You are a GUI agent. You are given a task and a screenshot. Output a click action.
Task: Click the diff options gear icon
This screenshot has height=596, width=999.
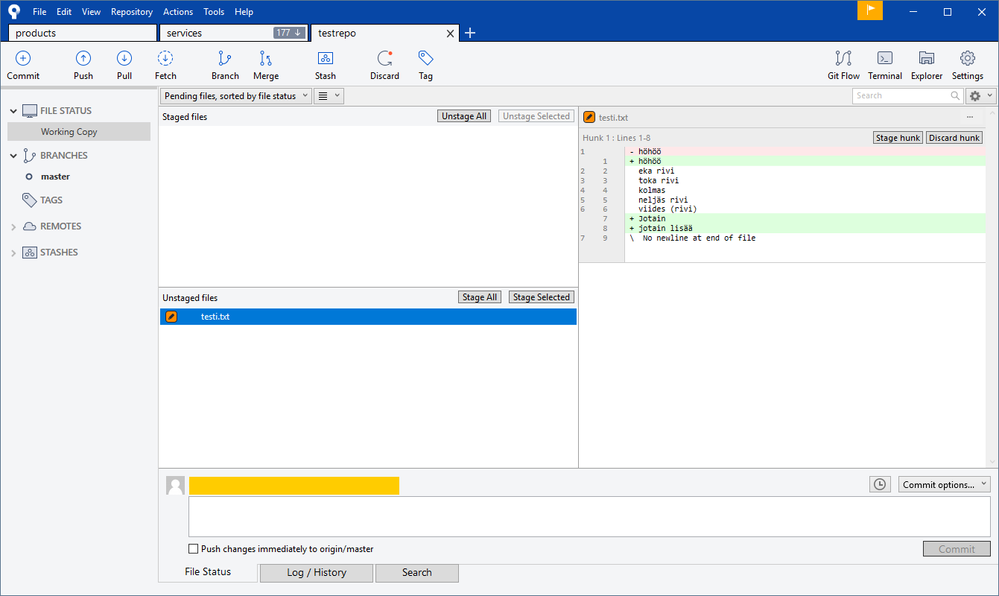coord(975,96)
